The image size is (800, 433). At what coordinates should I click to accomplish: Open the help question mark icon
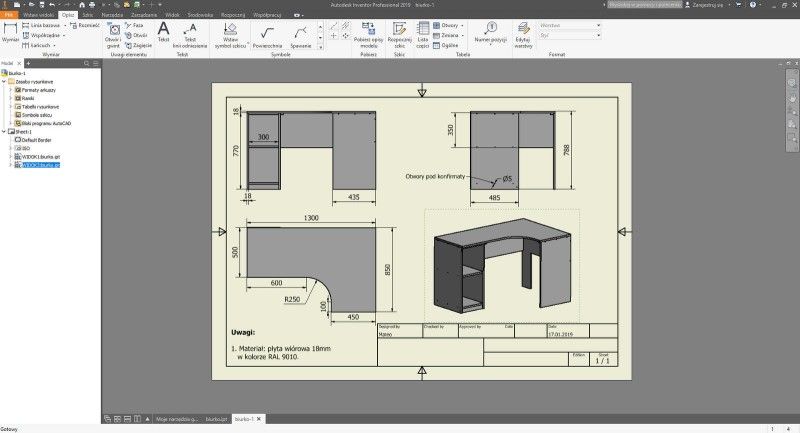point(753,5)
